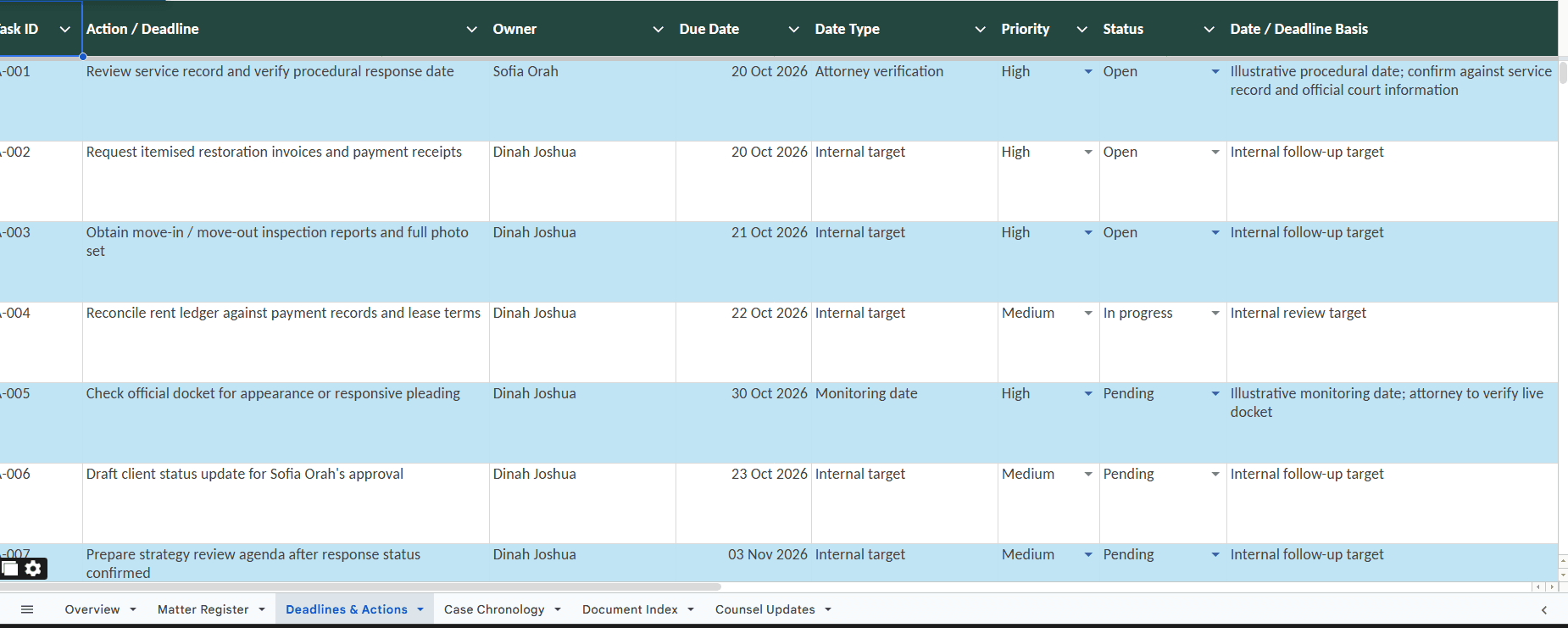Image resolution: width=1568 pixels, height=628 pixels.
Task: Select the 'Attorney verification' date type cell
Action: click(904, 101)
